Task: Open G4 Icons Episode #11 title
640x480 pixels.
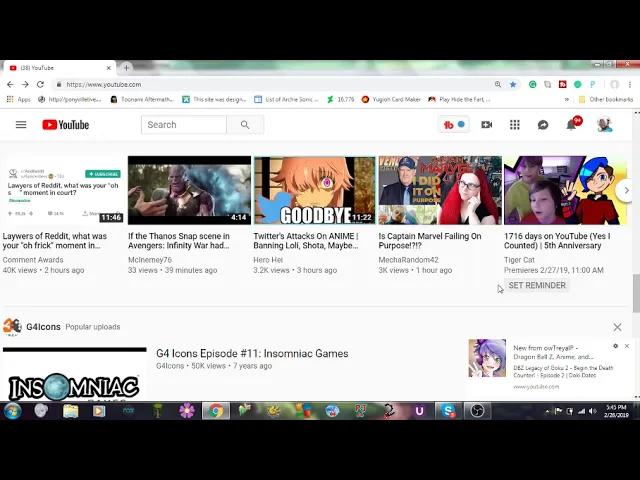Action: point(252,353)
